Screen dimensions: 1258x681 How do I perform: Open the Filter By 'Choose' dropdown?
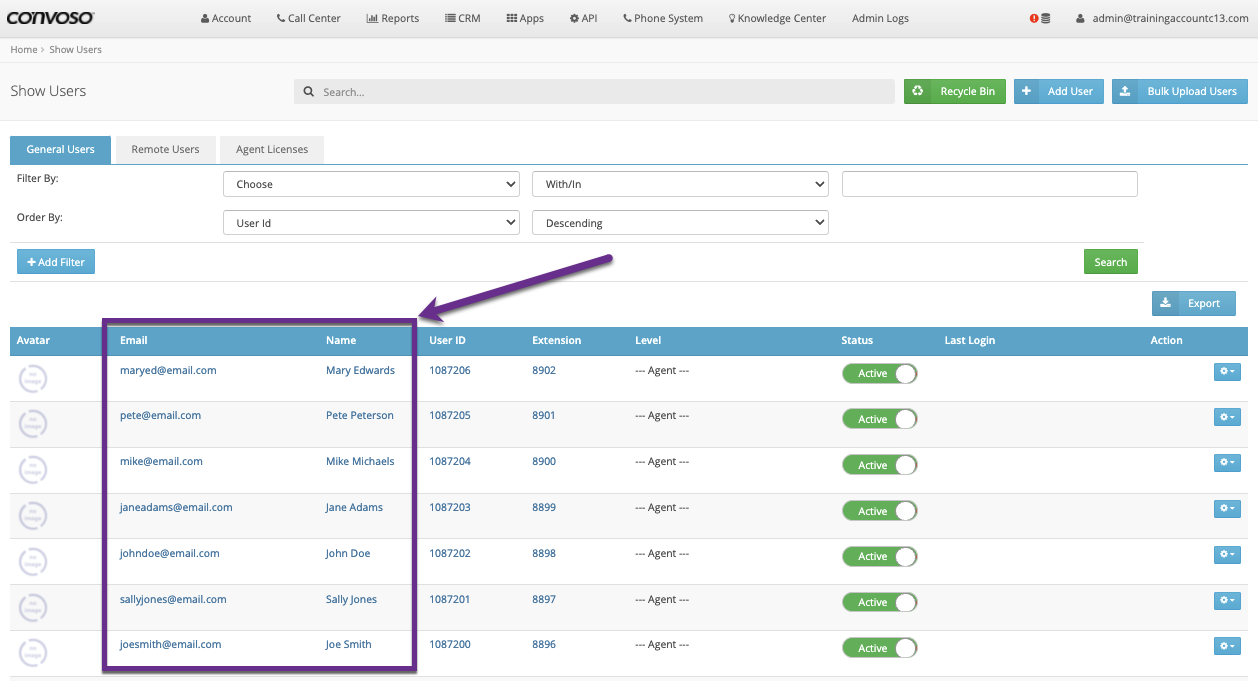(371, 184)
